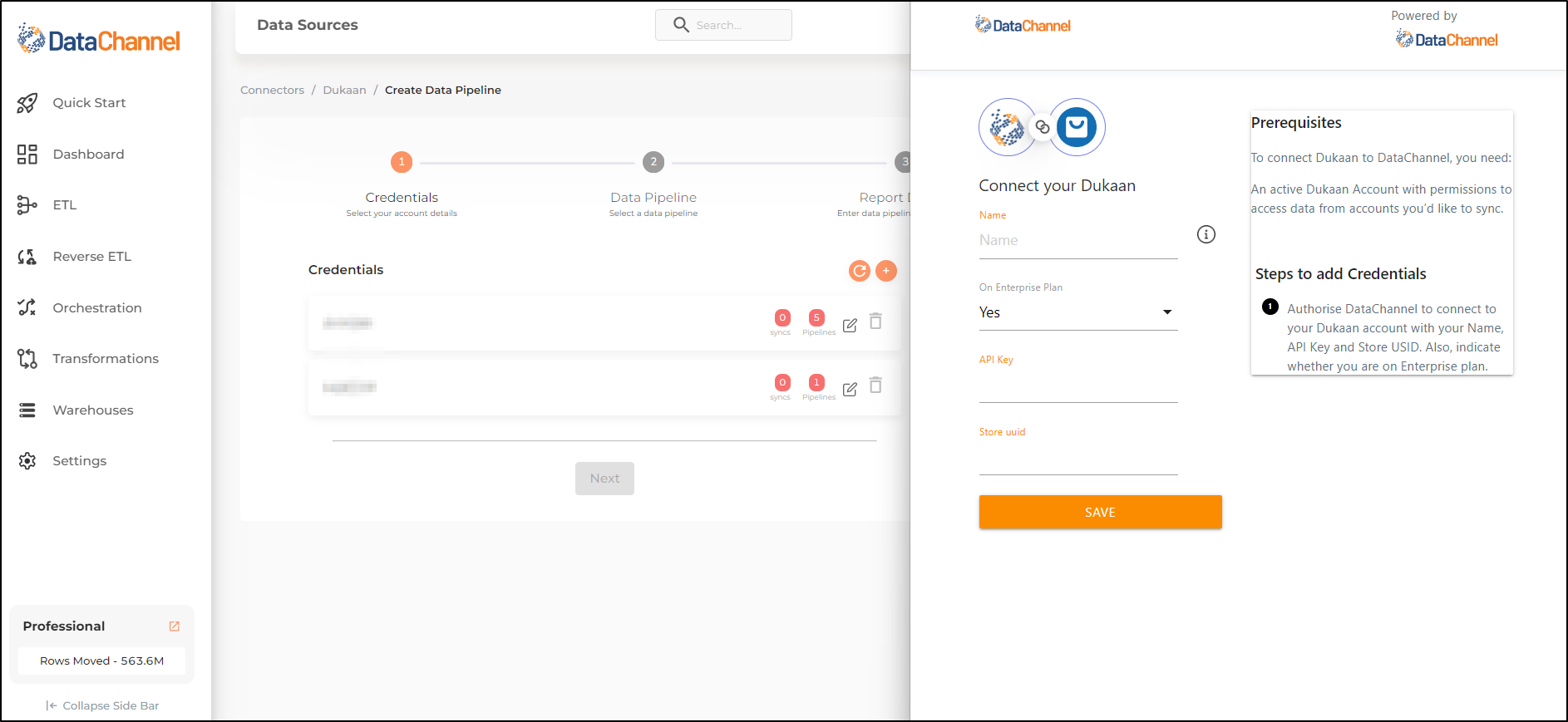Click the Data Sources search field
1568x722 pixels.
[x=723, y=25]
